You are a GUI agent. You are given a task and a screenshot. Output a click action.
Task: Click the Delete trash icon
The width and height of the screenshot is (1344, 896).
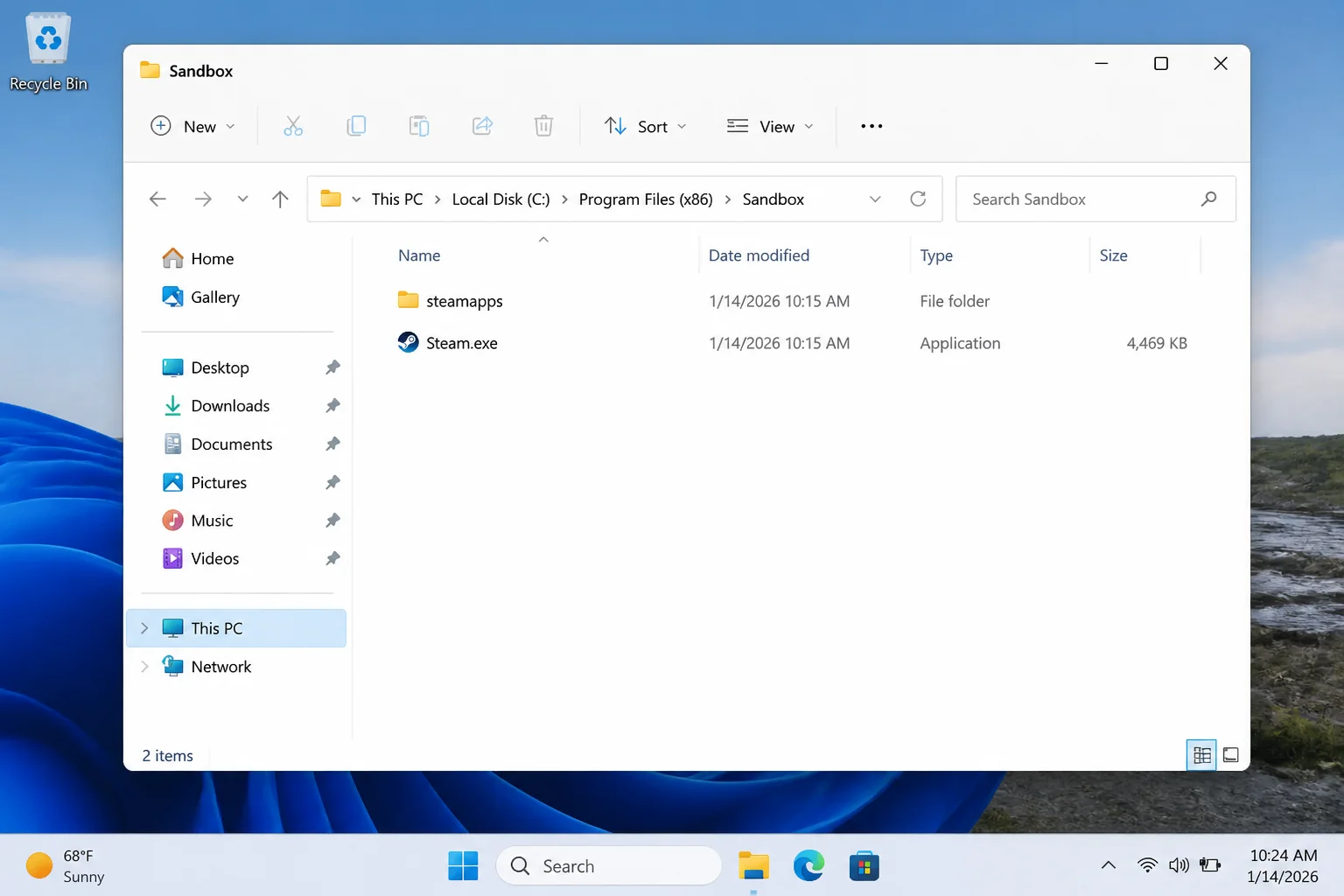(543, 126)
